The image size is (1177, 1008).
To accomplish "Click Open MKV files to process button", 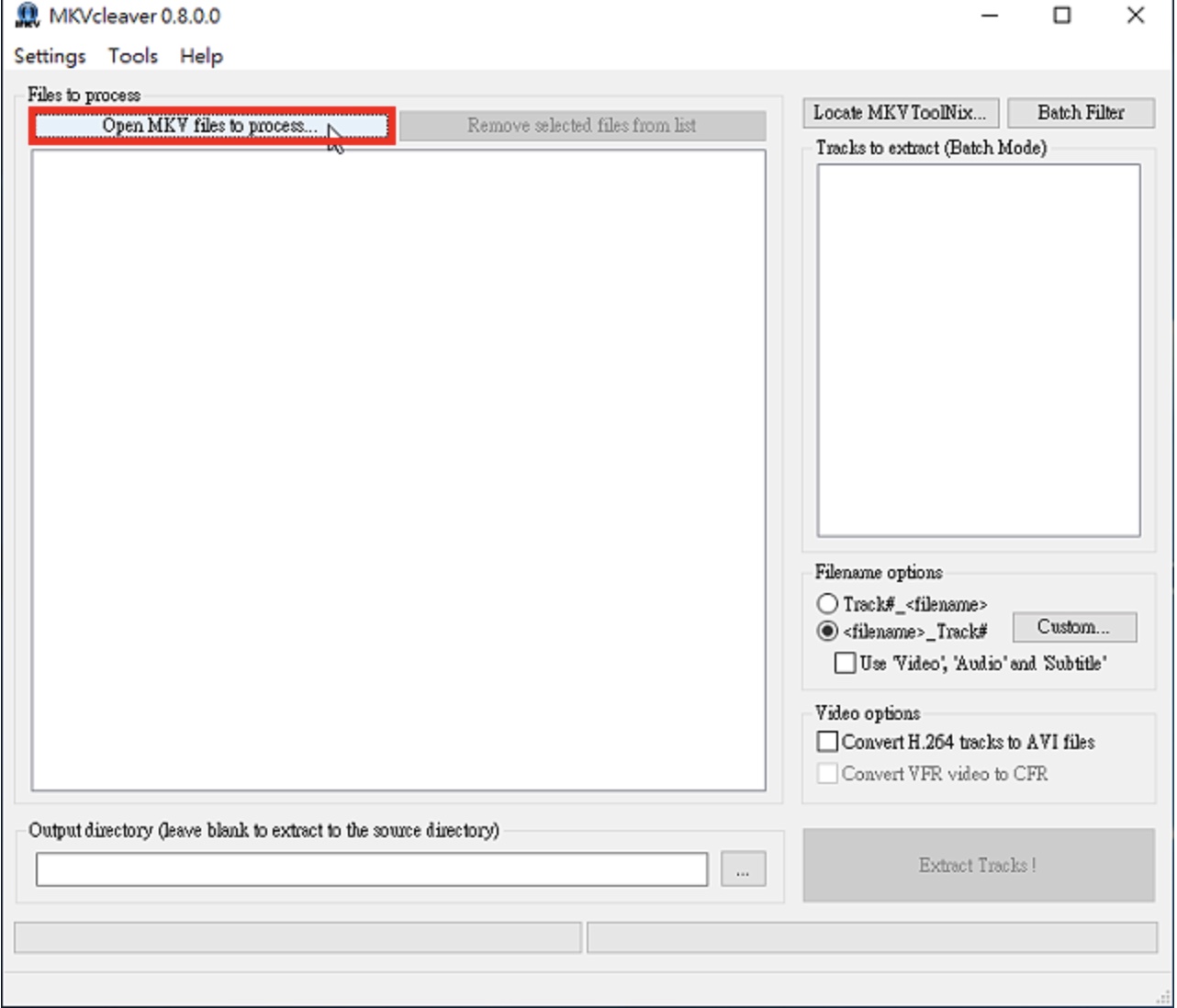I will (x=211, y=126).
